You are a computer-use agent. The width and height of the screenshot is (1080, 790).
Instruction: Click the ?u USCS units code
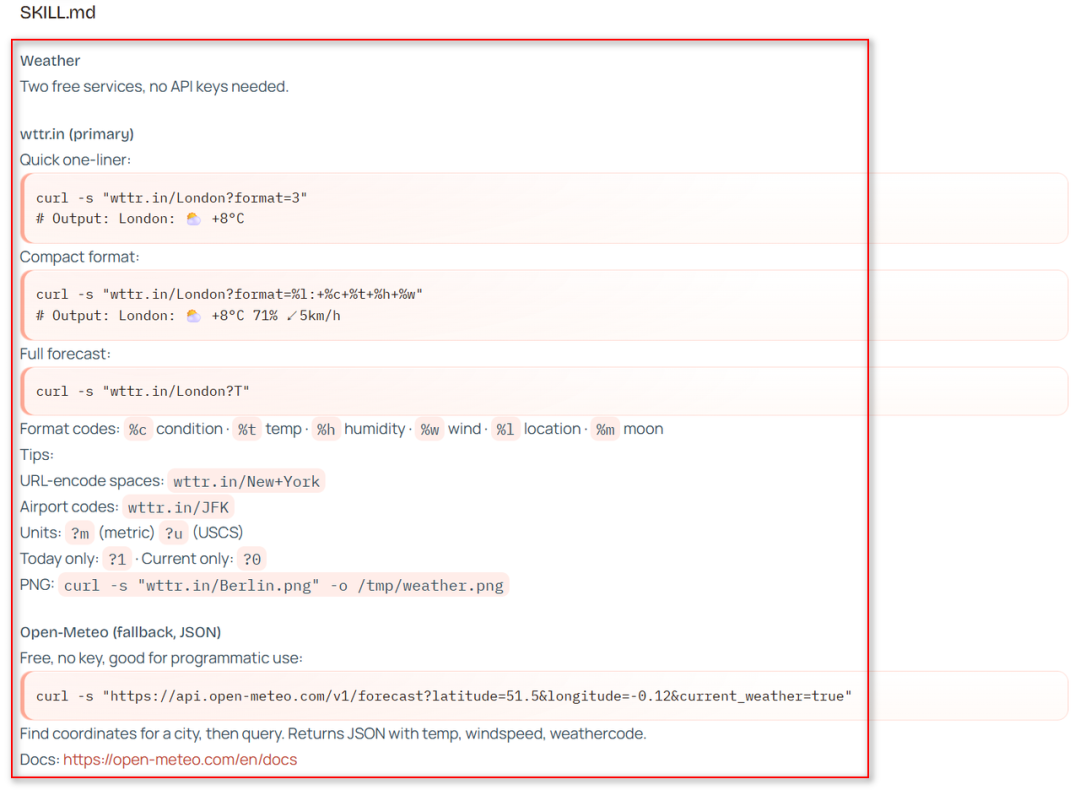pyautogui.click(x=174, y=534)
